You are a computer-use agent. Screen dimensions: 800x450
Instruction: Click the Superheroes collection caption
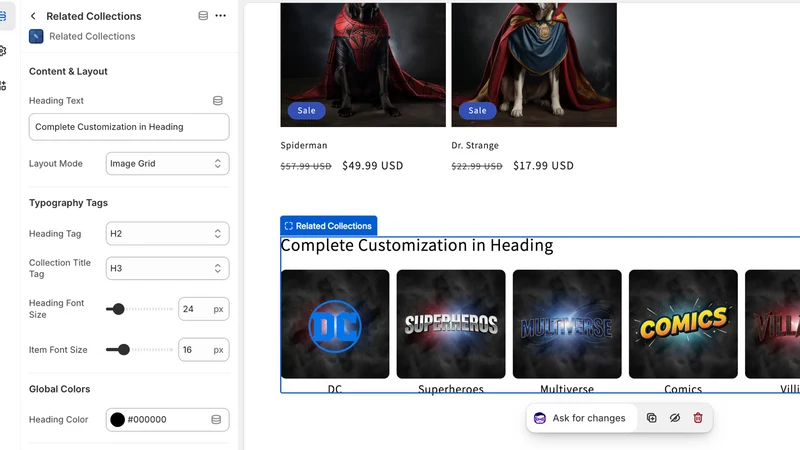tap(451, 389)
